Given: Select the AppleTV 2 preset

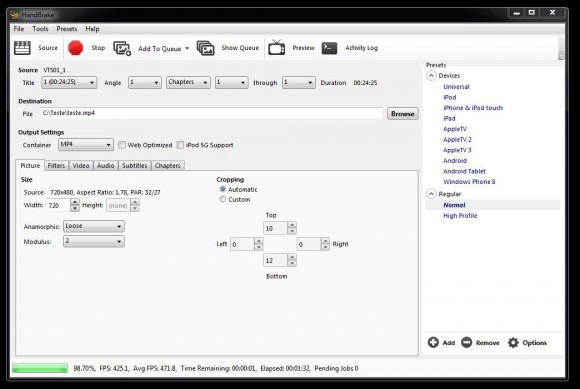Looking at the screenshot, I should pyautogui.click(x=457, y=139).
